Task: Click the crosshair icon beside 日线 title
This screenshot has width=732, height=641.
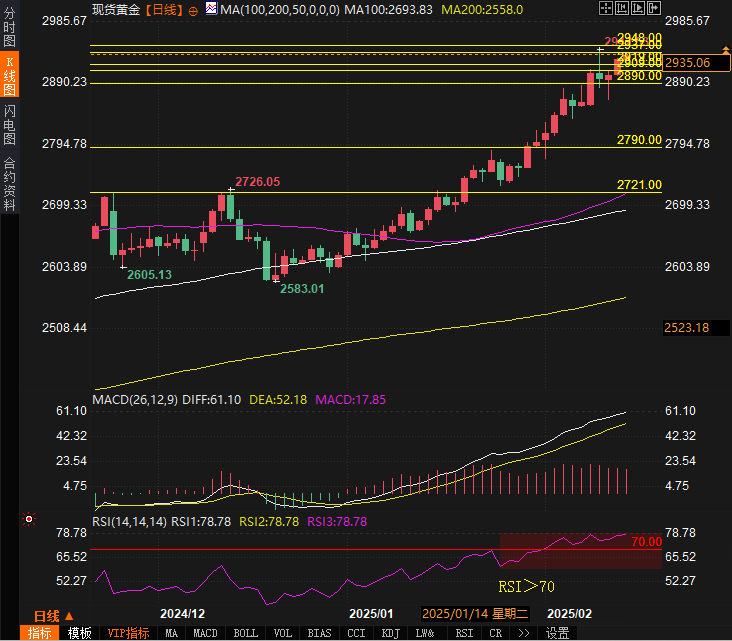Action: [194, 9]
